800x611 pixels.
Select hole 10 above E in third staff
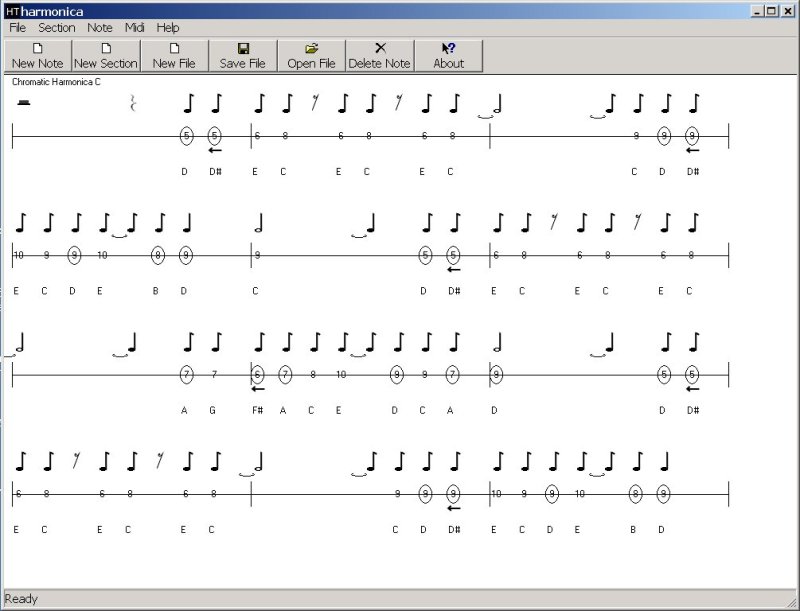point(341,375)
